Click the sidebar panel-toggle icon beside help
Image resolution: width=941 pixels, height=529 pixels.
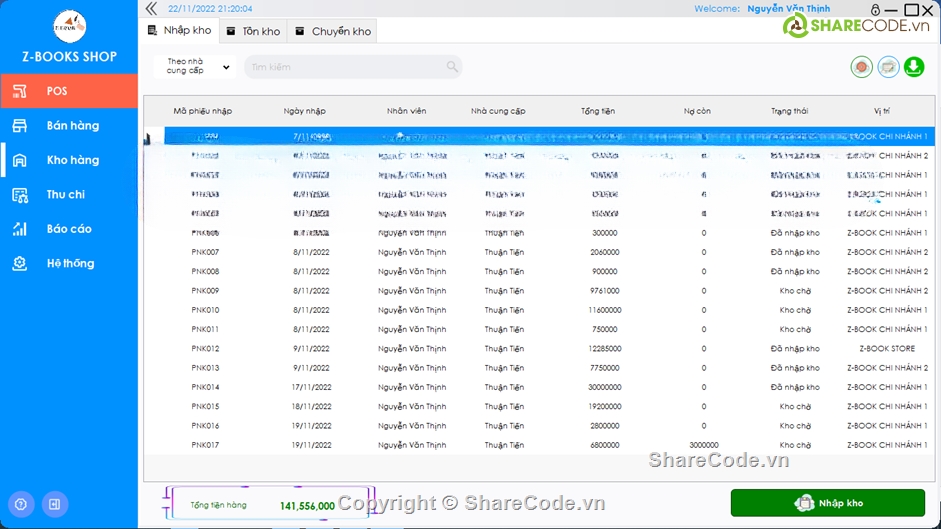point(55,504)
